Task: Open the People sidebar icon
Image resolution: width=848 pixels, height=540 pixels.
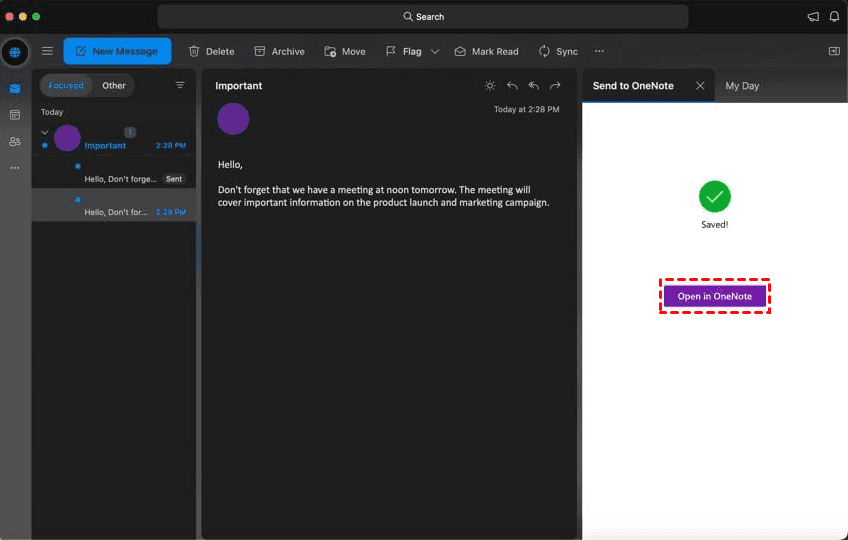Action: (x=15, y=141)
